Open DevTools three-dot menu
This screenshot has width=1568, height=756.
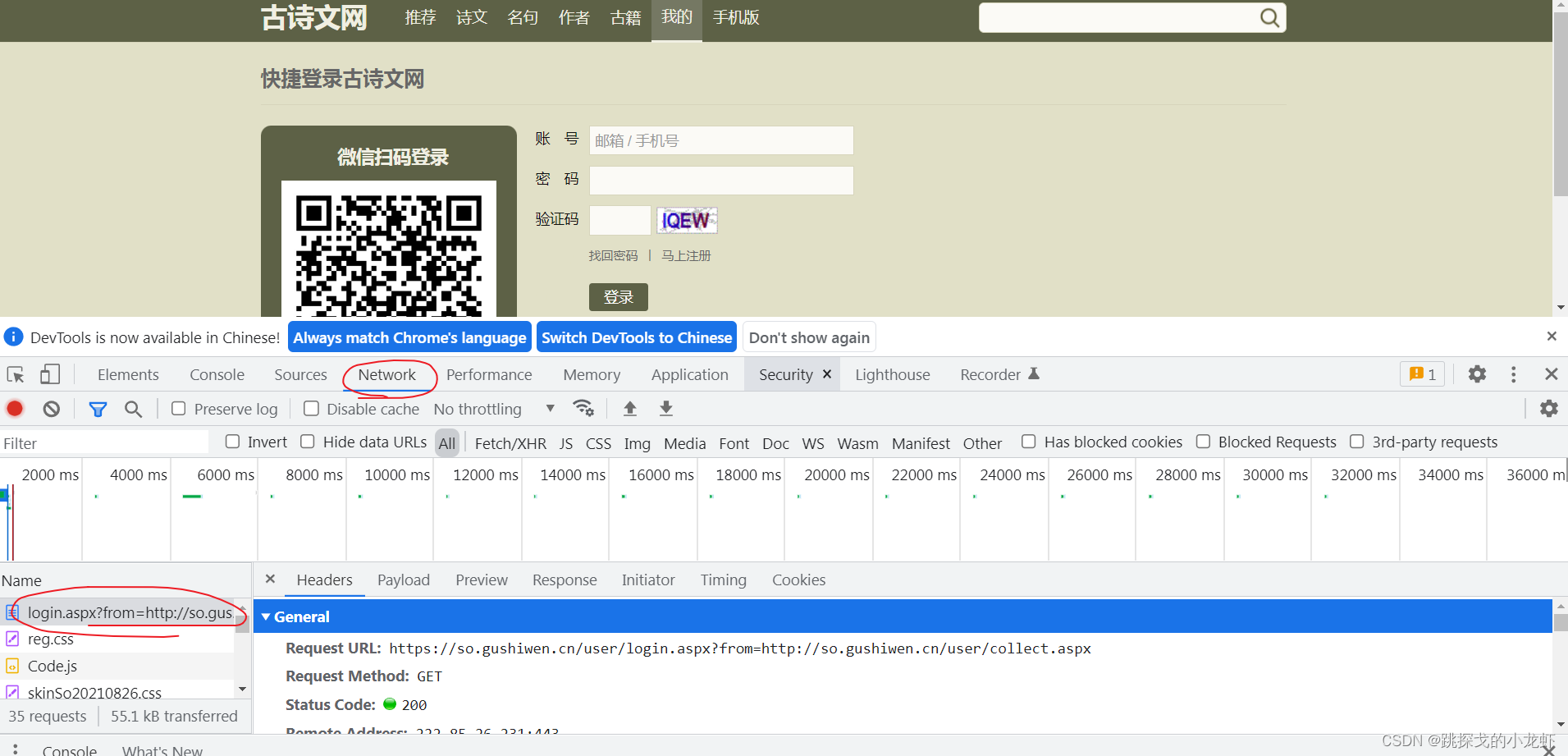click(x=1514, y=374)
